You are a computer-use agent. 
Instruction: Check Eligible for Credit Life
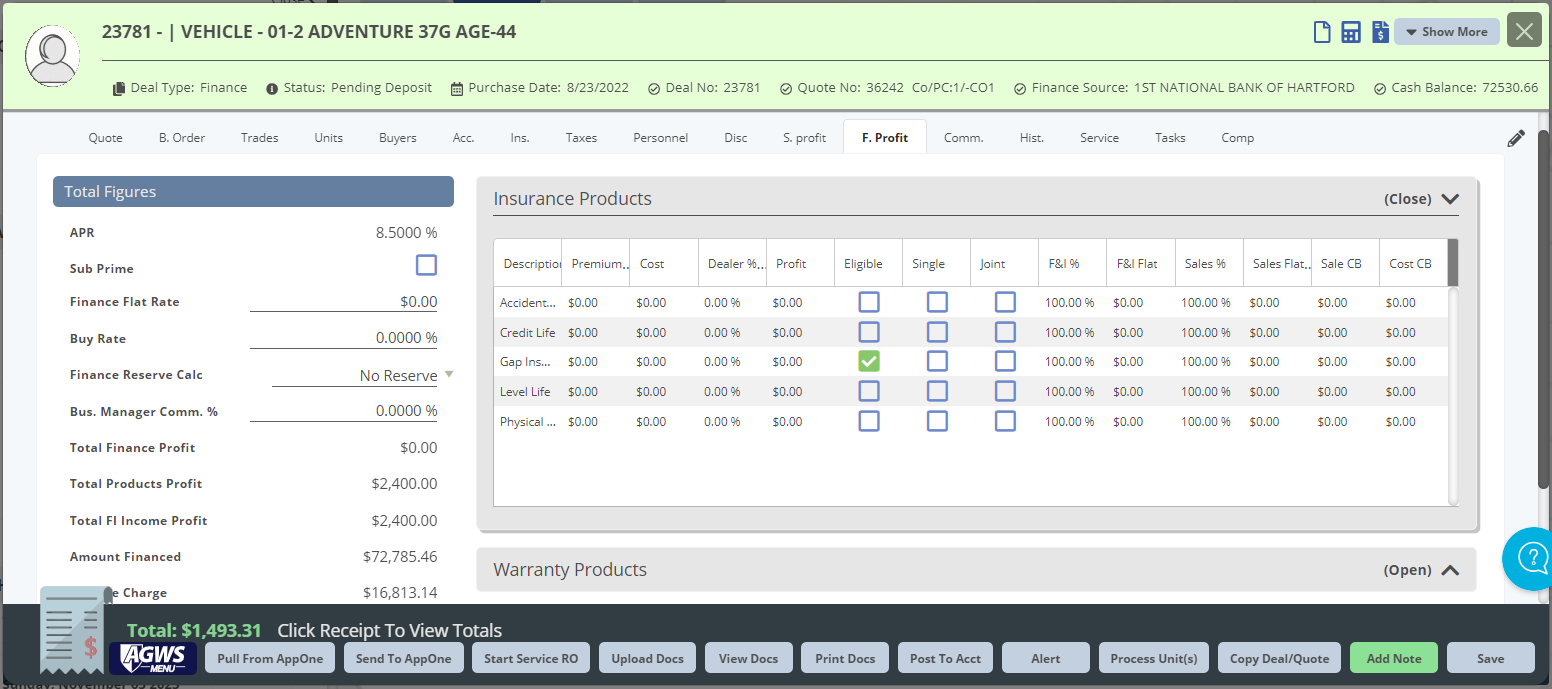(x=869, y=332)
